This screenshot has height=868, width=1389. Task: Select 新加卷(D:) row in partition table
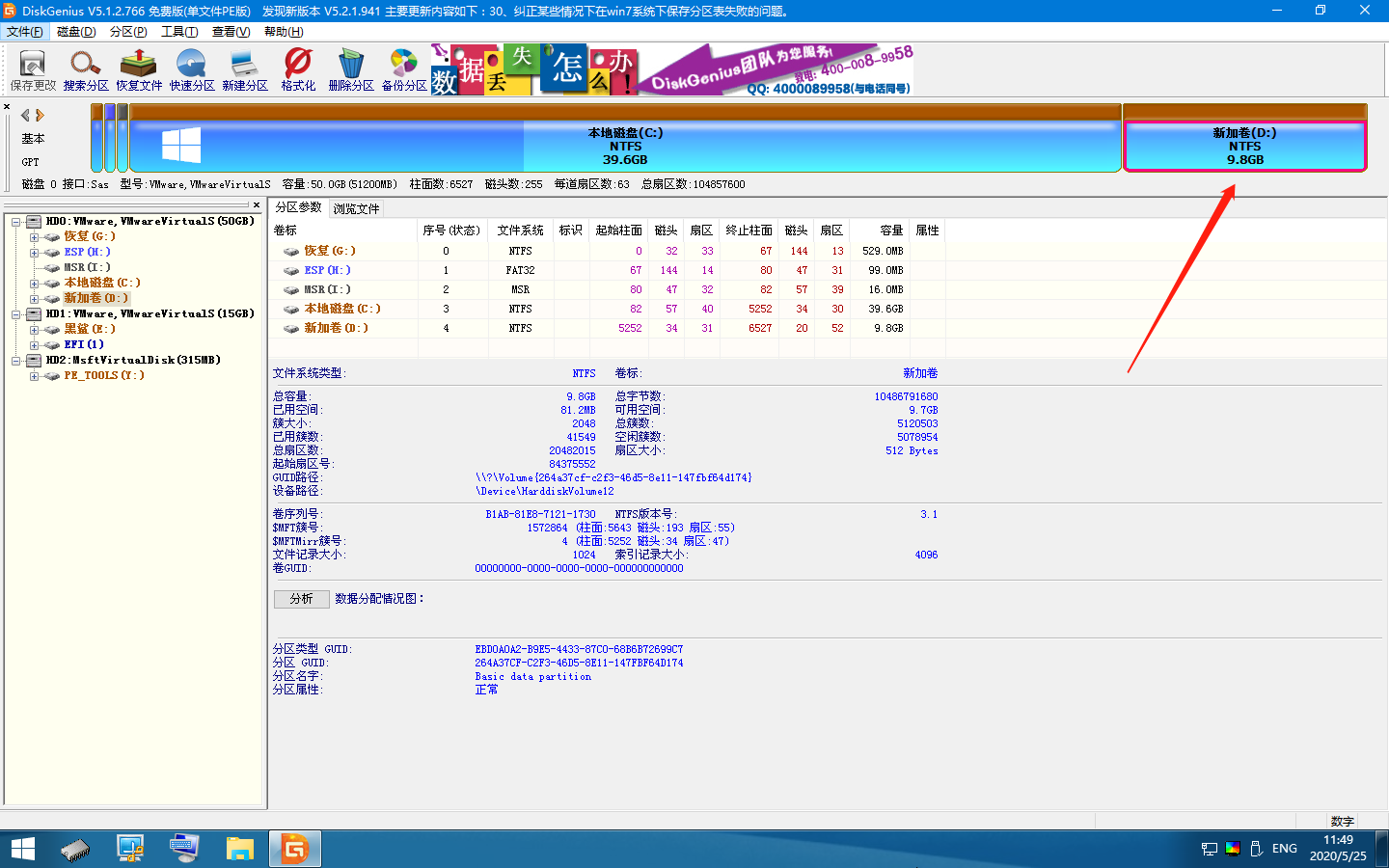coord(608,328)
